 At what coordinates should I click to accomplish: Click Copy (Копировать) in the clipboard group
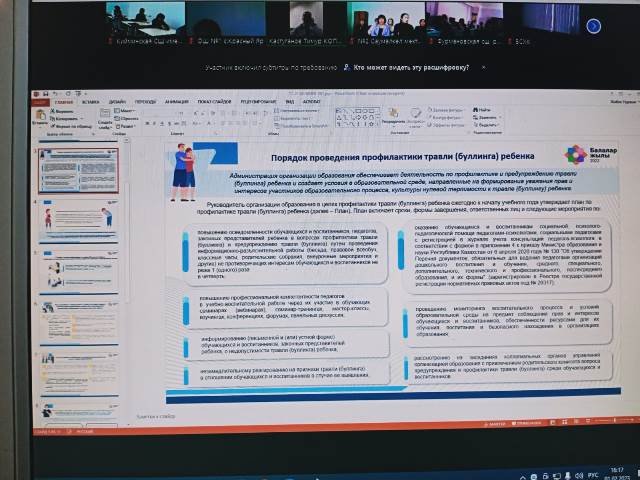(x=65, y=118)
